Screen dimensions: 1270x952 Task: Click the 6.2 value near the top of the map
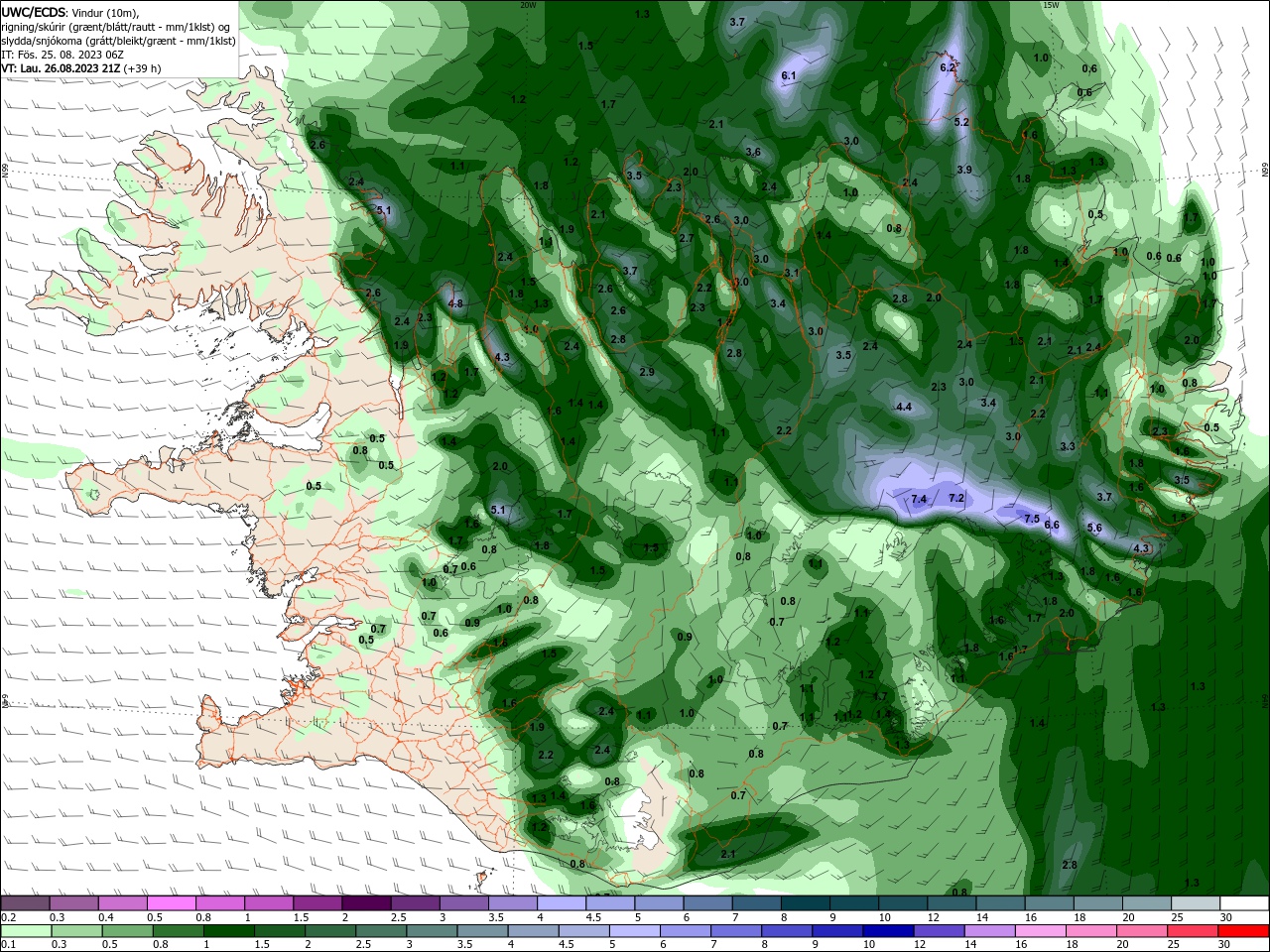(947, 67)
